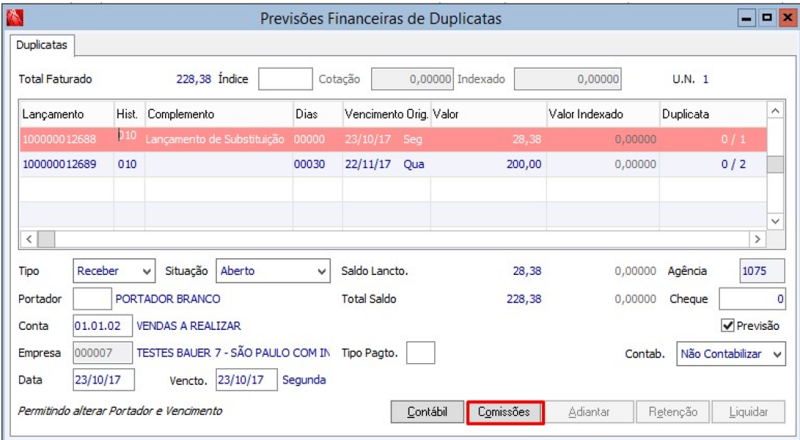The height and width of the screenshot is (440, 800).
Task: Click the Lançamento column header
Action: click(x=66, y=114)
